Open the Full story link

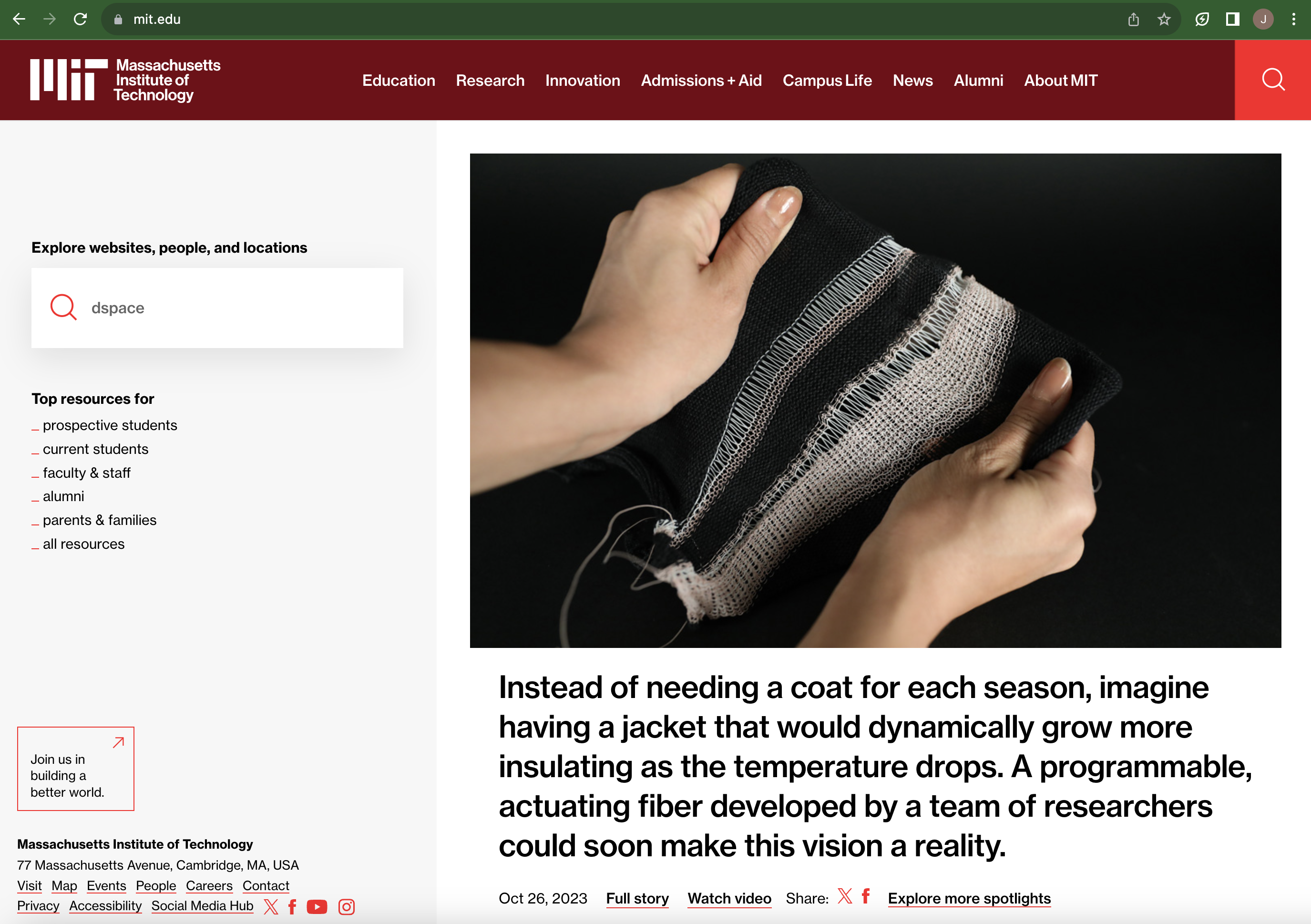coord(637,898)
